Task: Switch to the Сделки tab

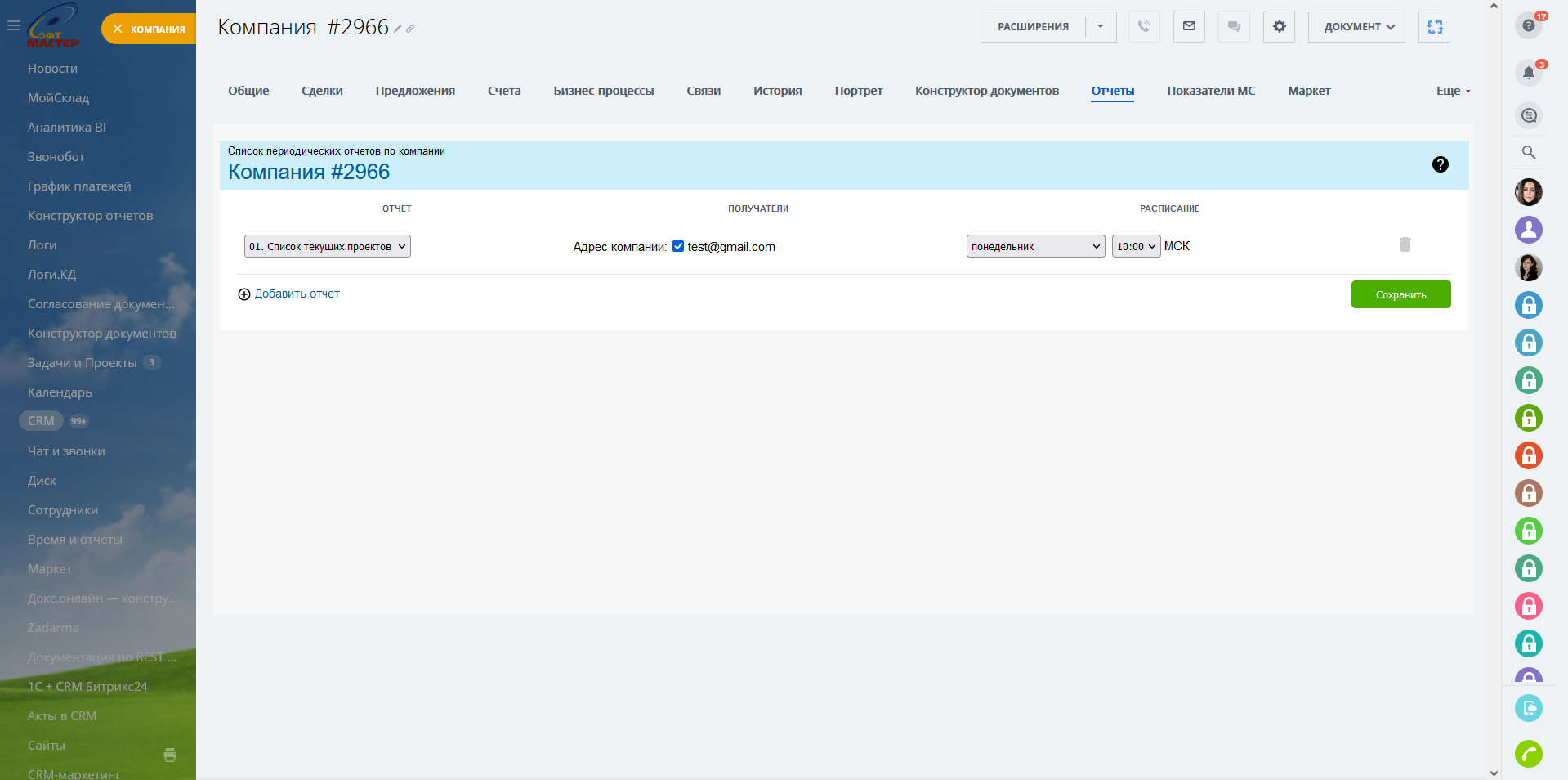Action: (322, 91)
